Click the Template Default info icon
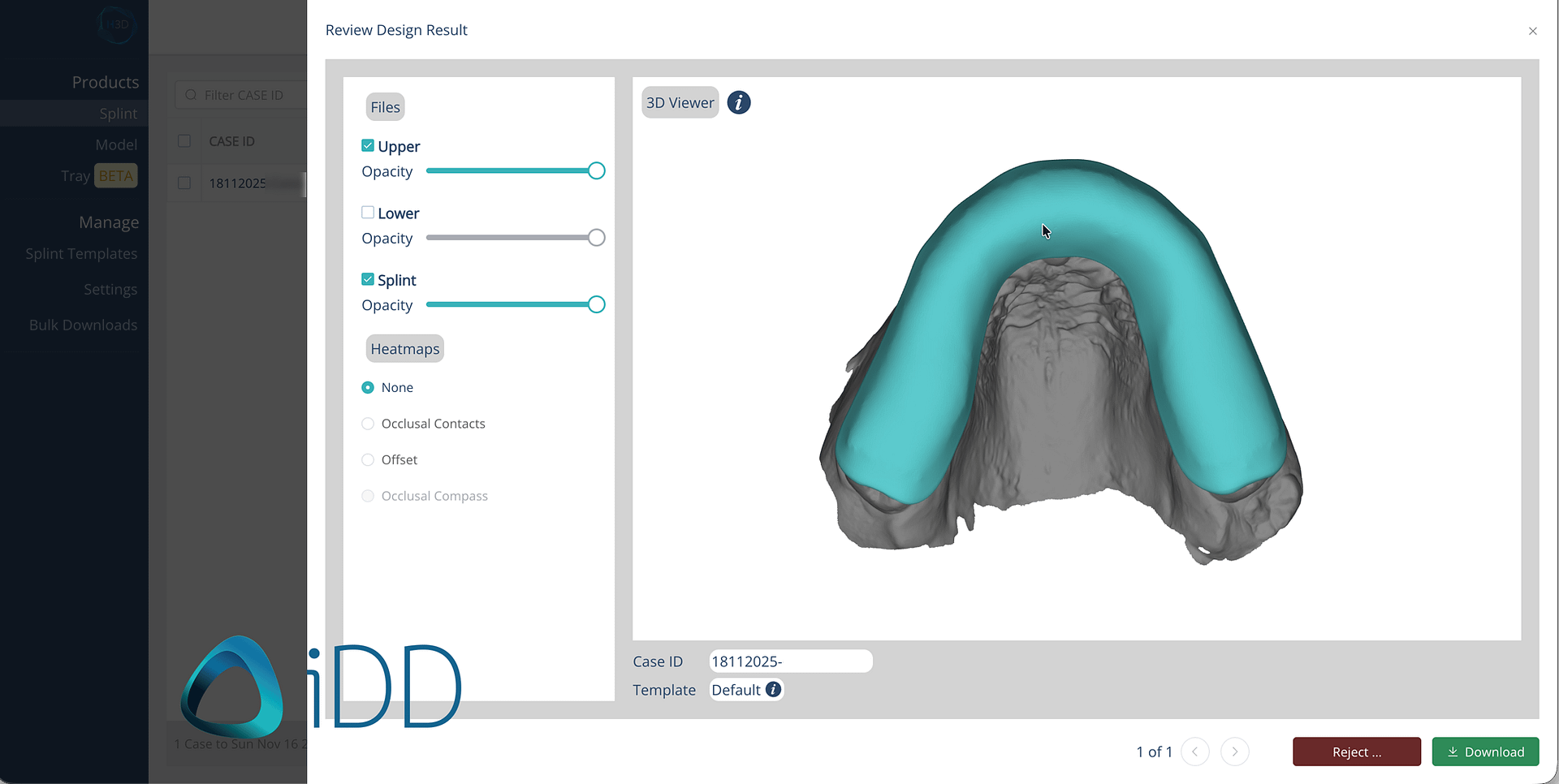The height and width of the screenshot is (784, 1559). coord(773,690)
